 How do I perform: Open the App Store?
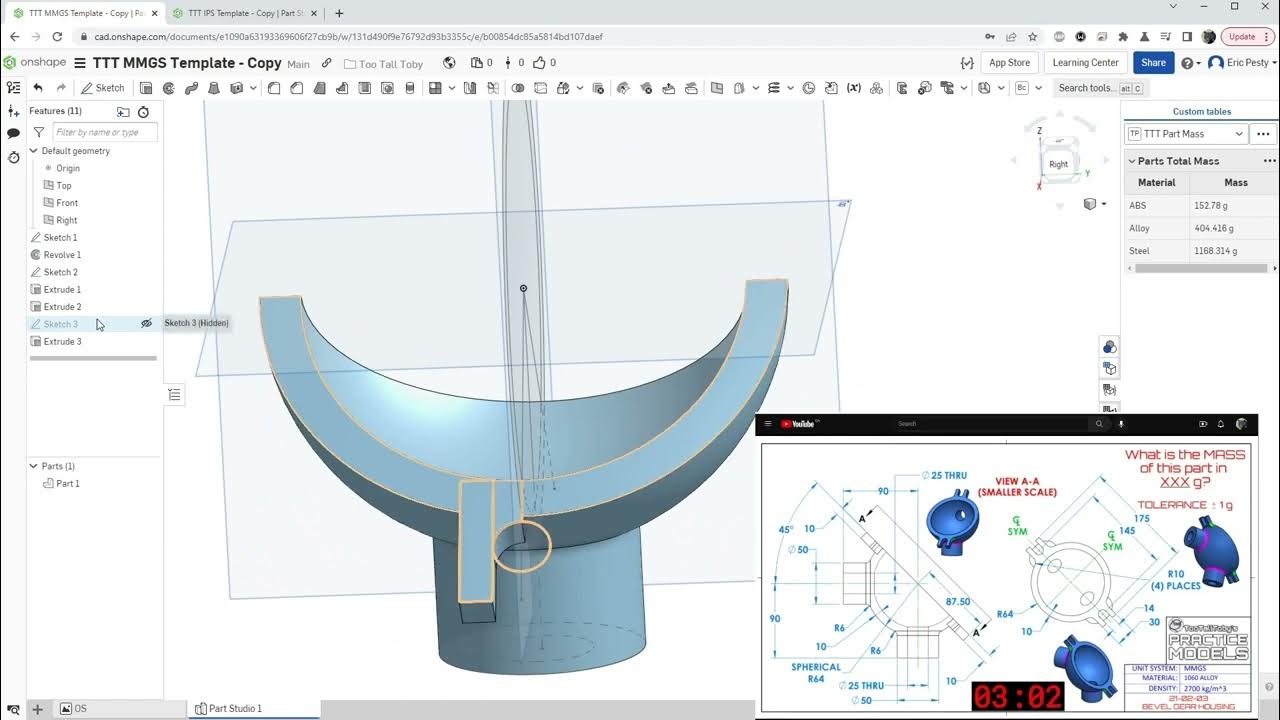coord(1009,63)
